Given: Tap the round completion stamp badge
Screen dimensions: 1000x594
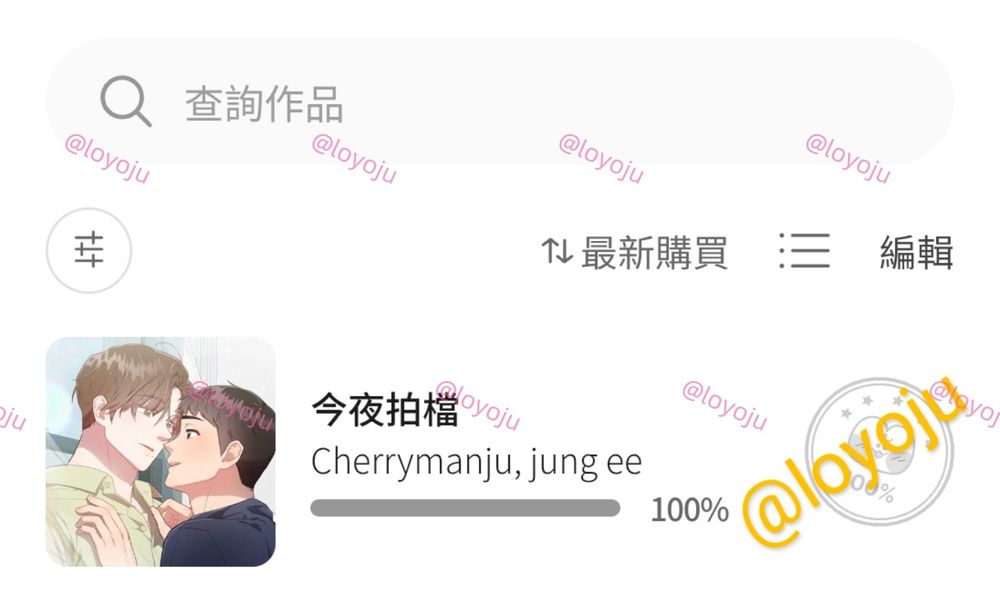Looking at the screenshot, I should 879,451.
